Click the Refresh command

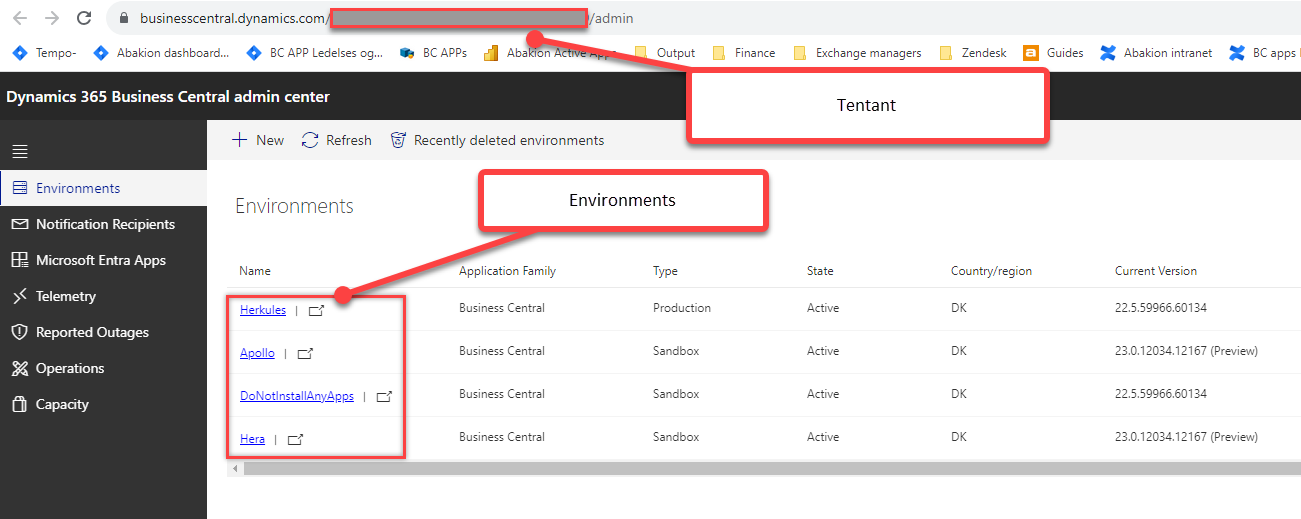tap(337, 140)
